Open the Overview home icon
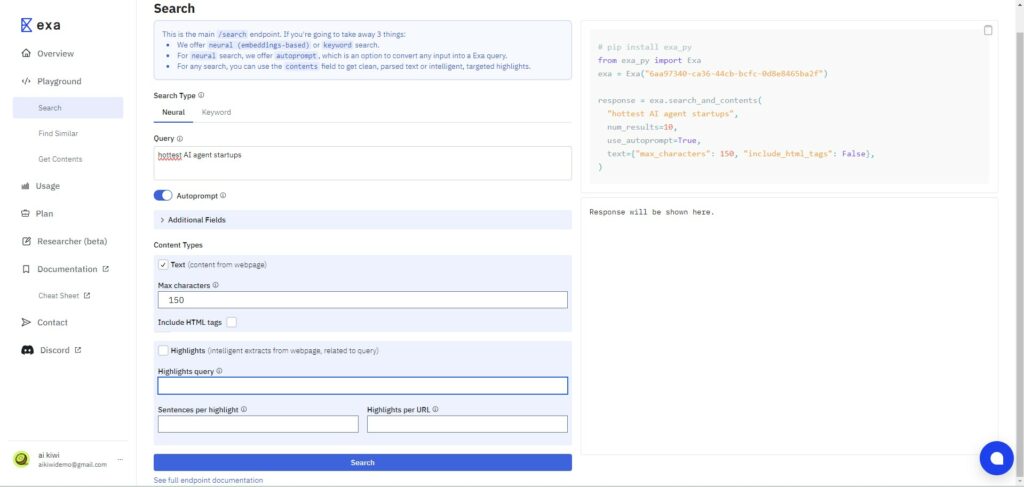Viewport: 1024px width, 487px height. 26,54
